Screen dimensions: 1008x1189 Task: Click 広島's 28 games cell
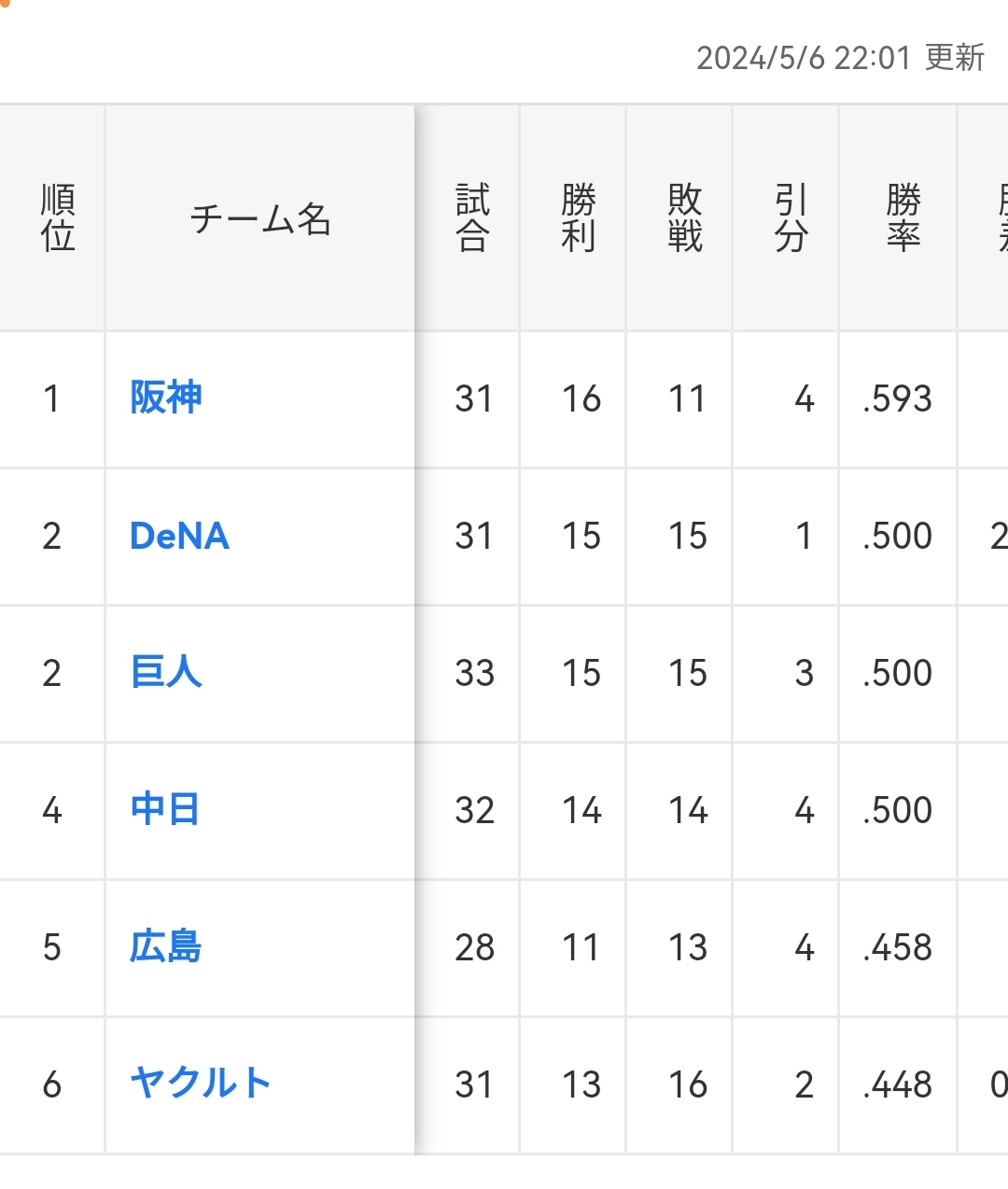(474, 948)
